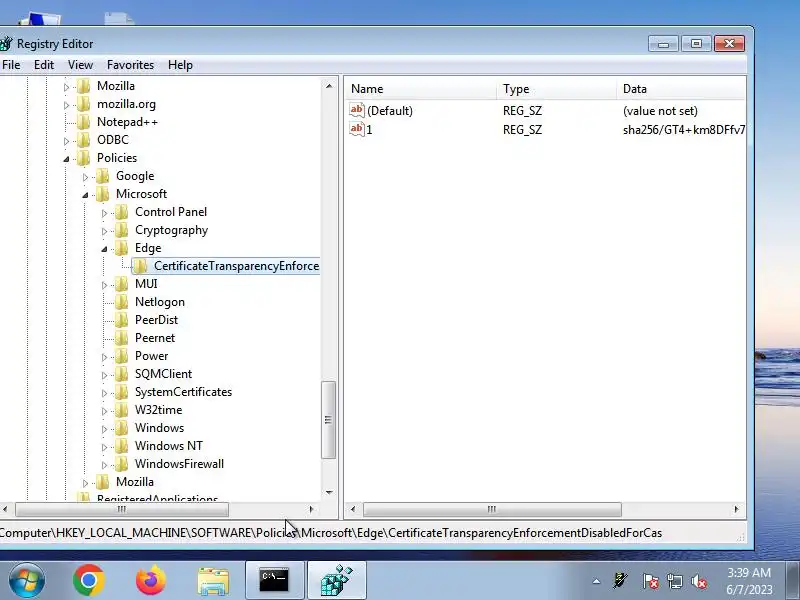This screenshot has width=800, height=600.
Task: Open the File menu
Action: [x=11, y=65]
